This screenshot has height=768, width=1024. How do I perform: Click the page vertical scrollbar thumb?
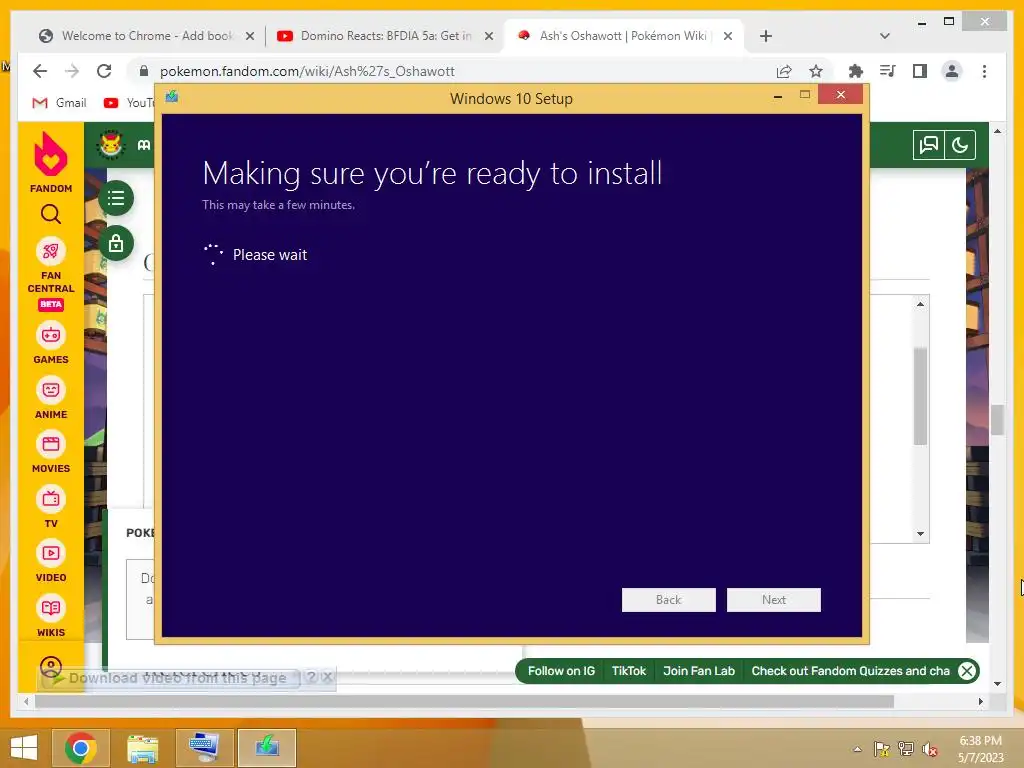(997, 420)
